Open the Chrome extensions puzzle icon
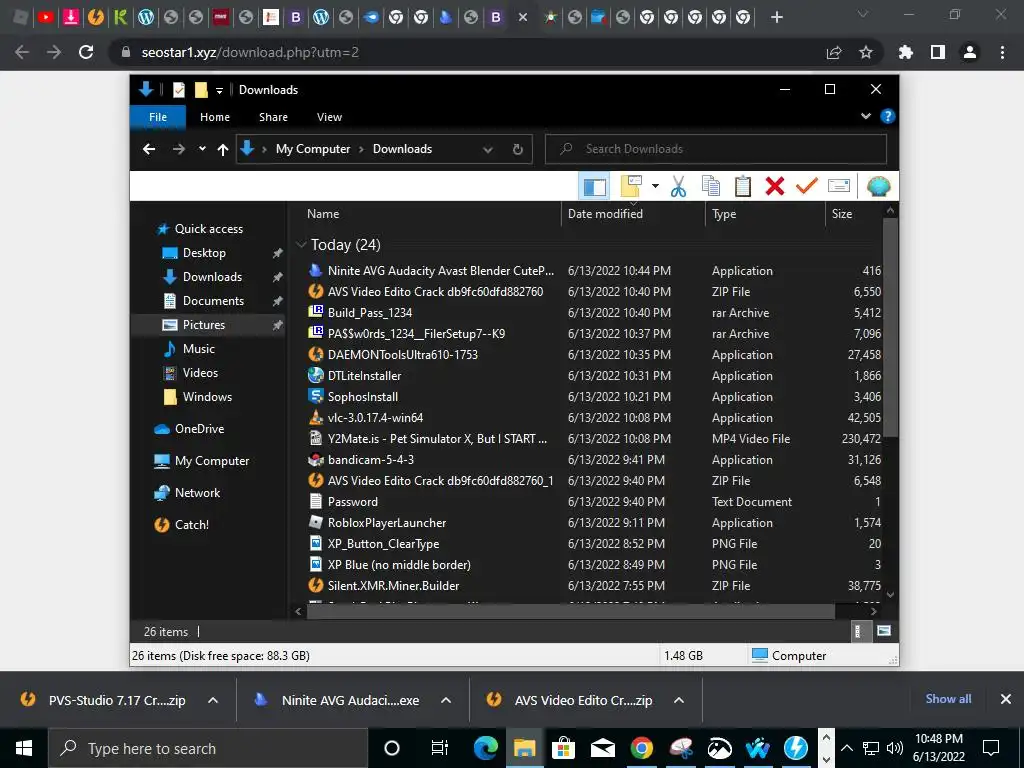Viewport: 1024px width, 768px height. click(x=906, y=52)
